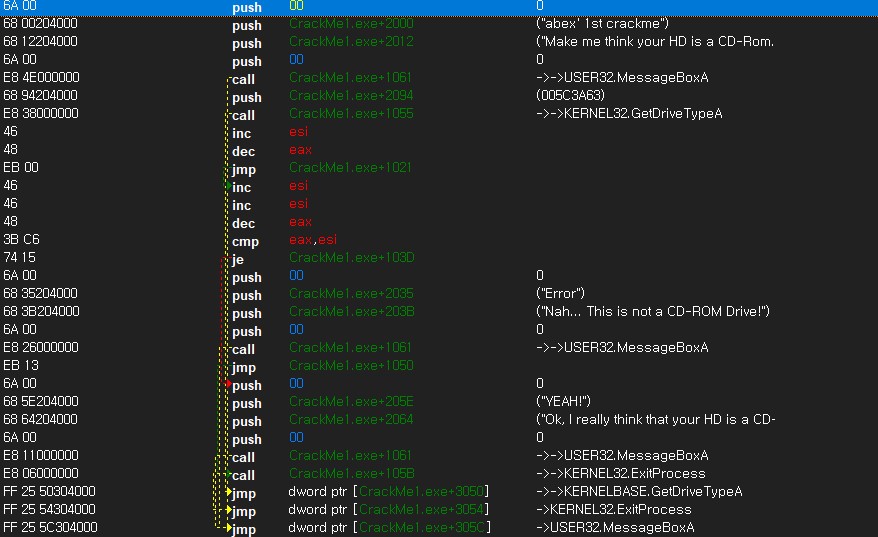Screen dimensions: 878x537
Task: Click call target CrackMe1.exe+1061 with bytes E8 4E000000
Action: click(x=350, y=77)
